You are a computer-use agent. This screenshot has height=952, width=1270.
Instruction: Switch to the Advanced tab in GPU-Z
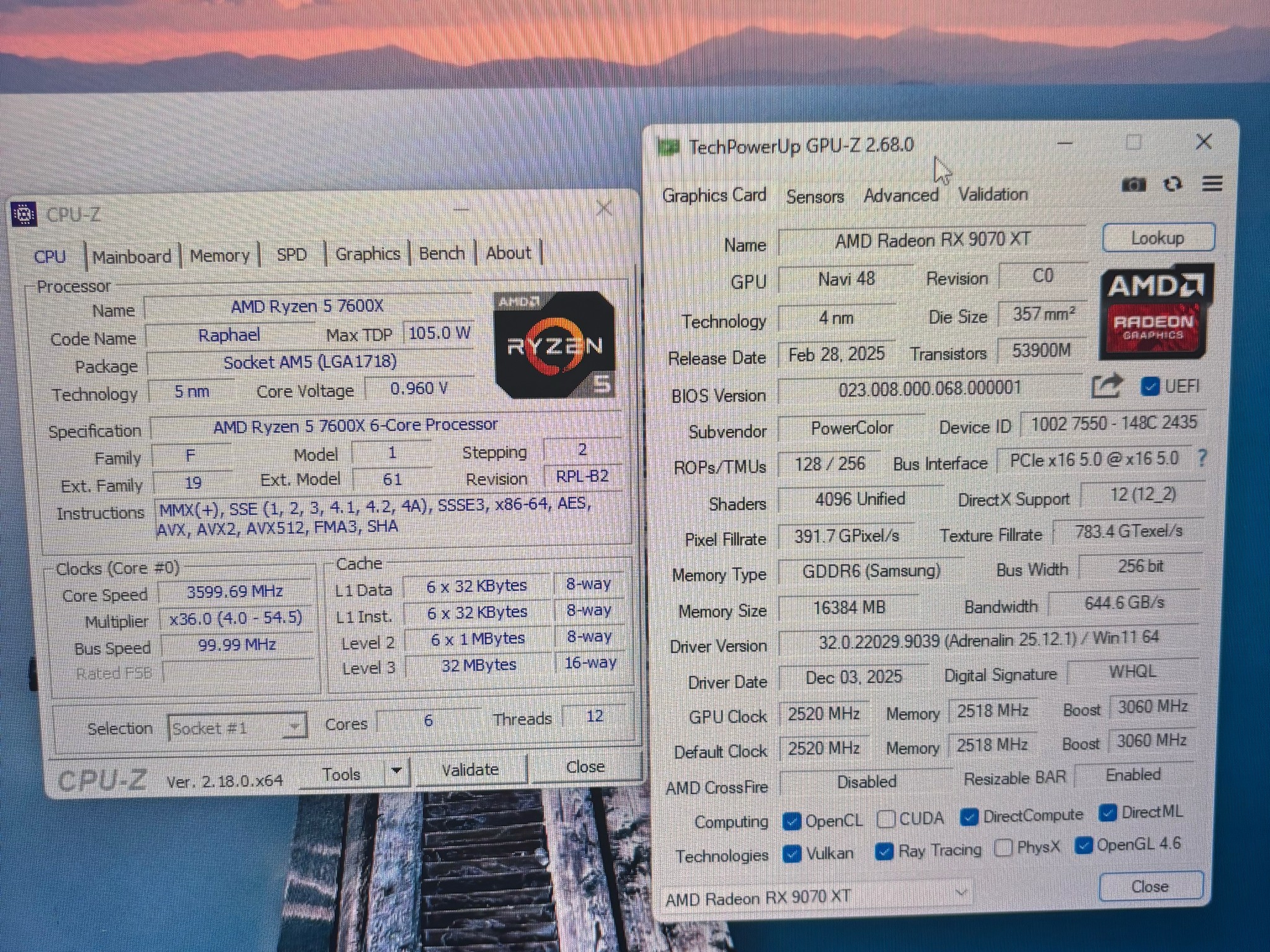[901, 195]
